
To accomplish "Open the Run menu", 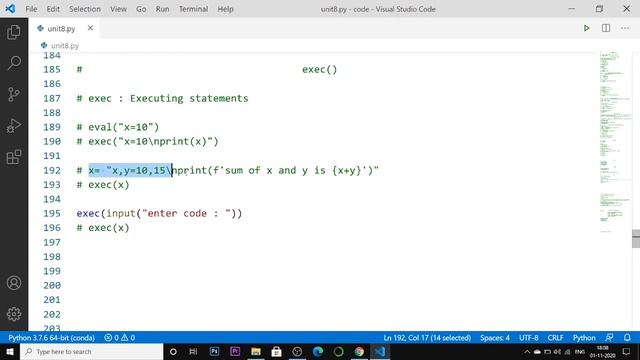I will (162, 9).
